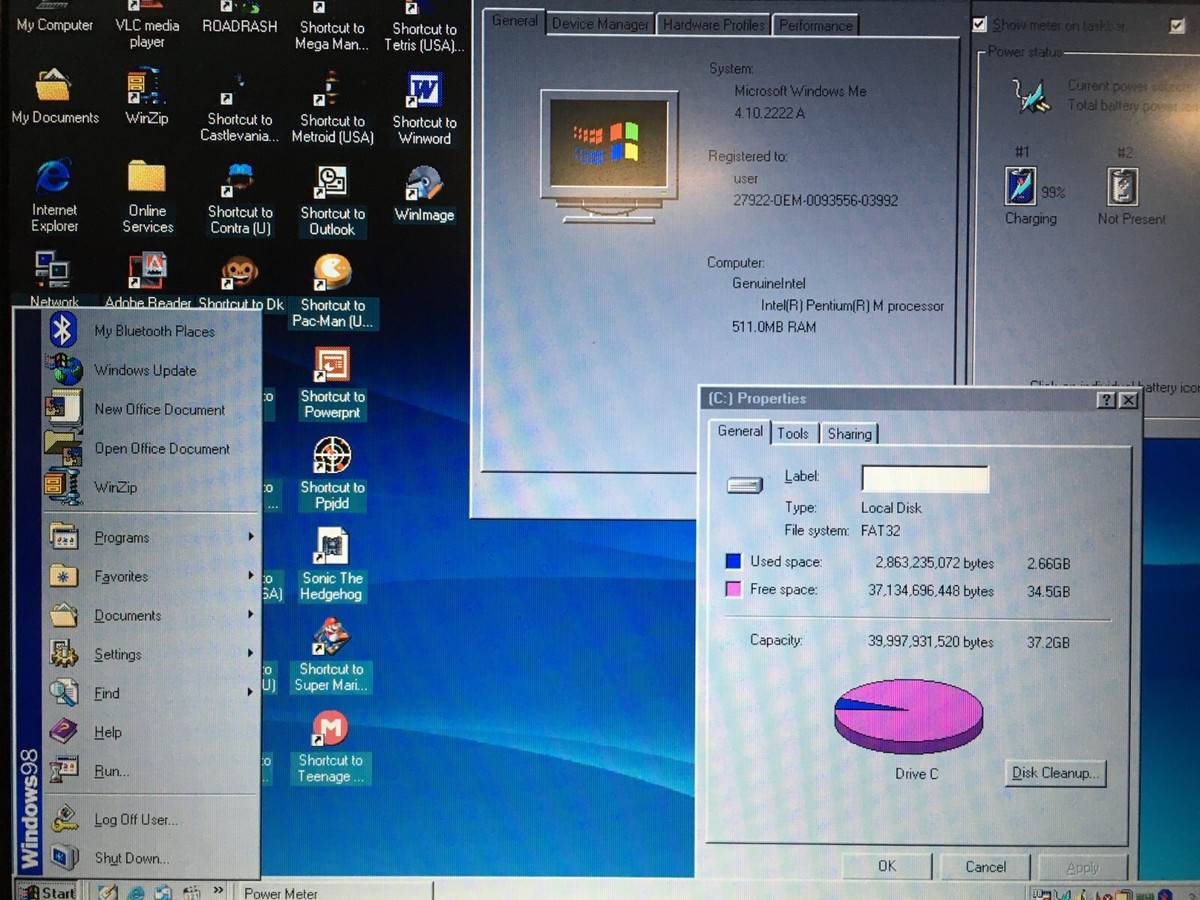Select Log Off User... entry
The image size is (1200, 900).
[151, 819]
